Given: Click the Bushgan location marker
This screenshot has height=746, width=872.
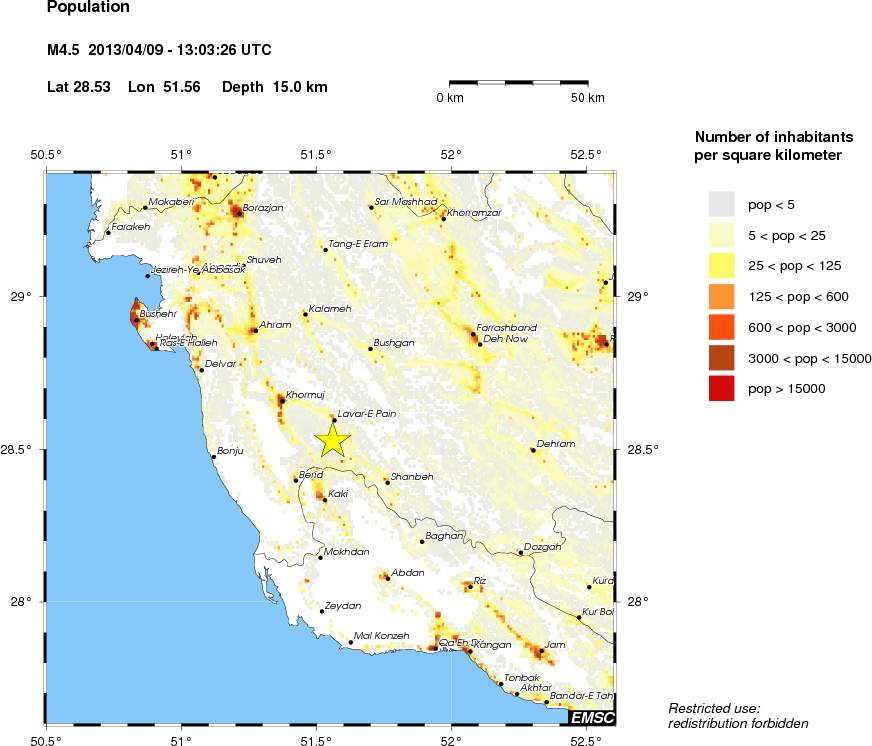Looking at the screenshot, I should click(x=370, y=349).
